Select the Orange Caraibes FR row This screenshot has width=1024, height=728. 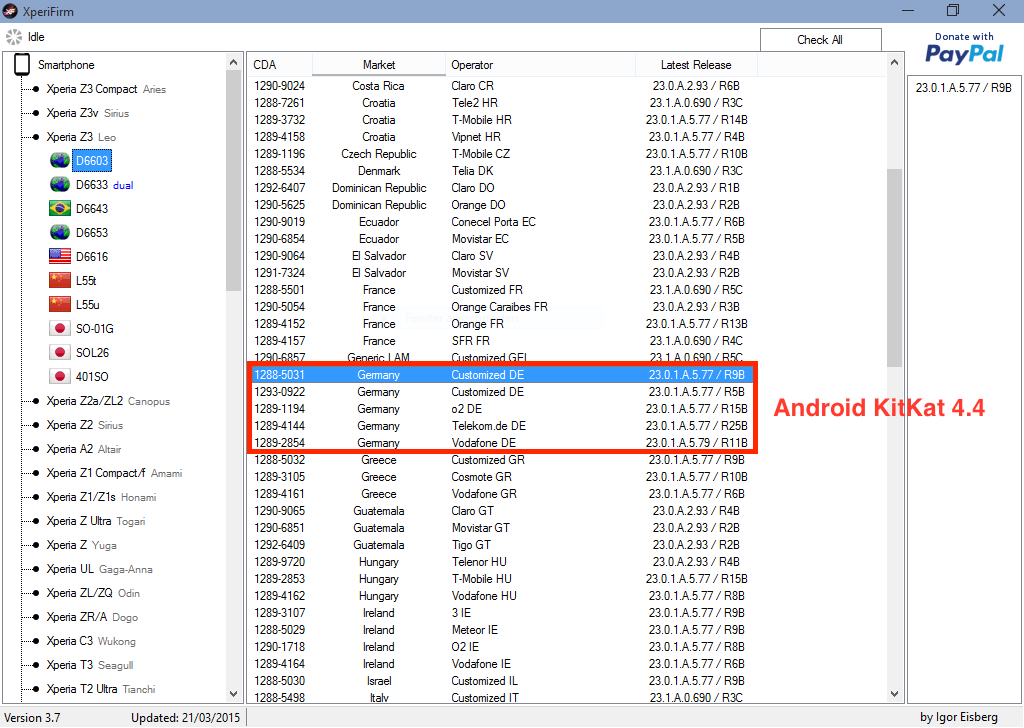[x=501, y=307]
